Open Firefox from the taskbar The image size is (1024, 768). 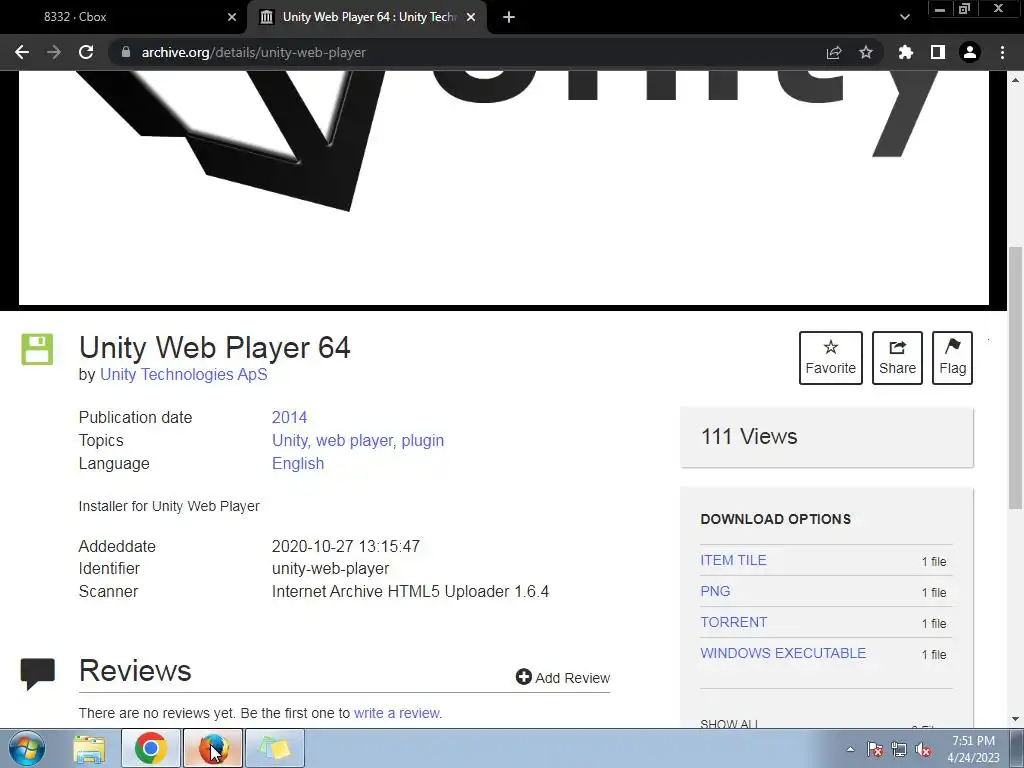tap(212, 748)
